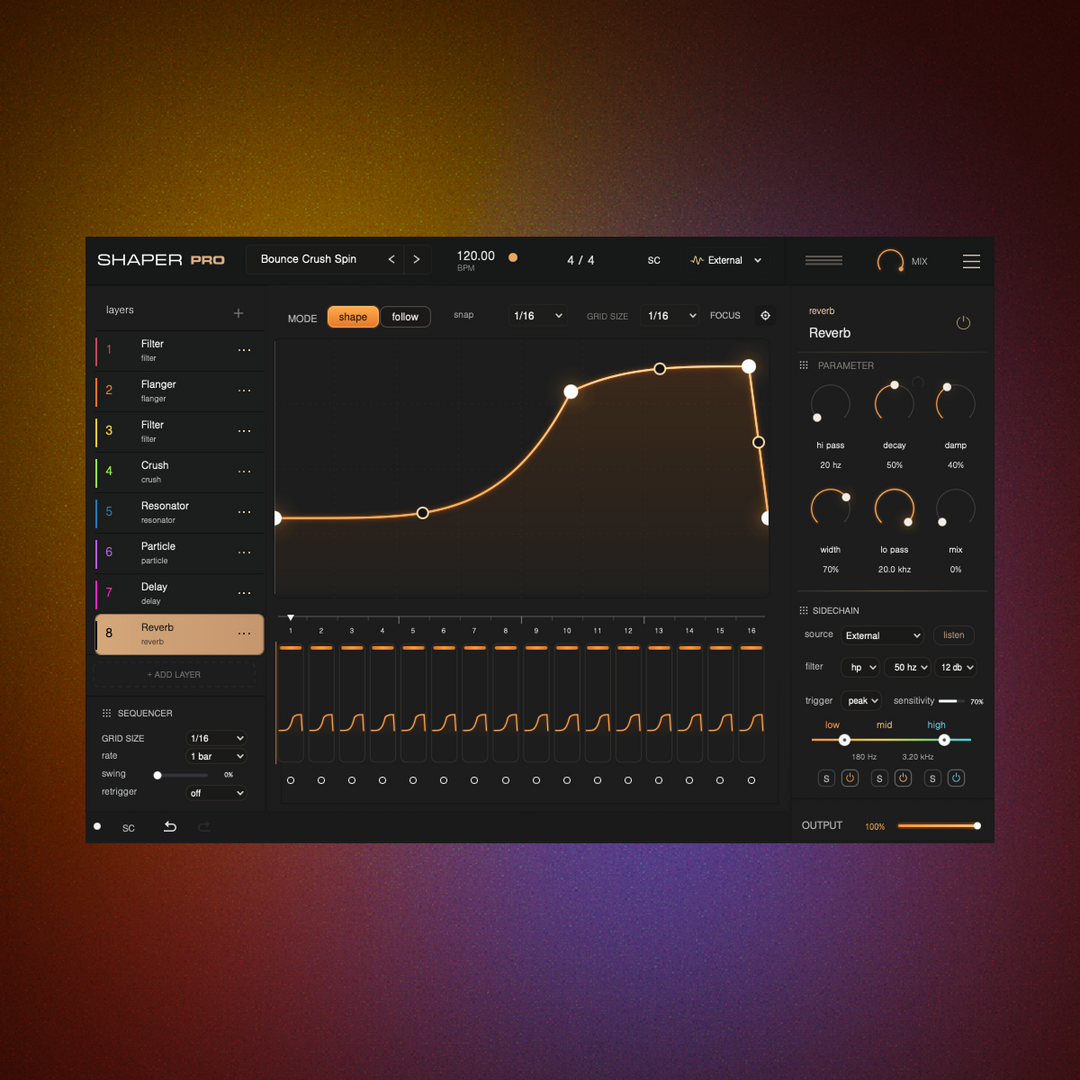Open options menu for Resonator layer
This screenshot has width=1080, height=1080.
tap(245, 512)
